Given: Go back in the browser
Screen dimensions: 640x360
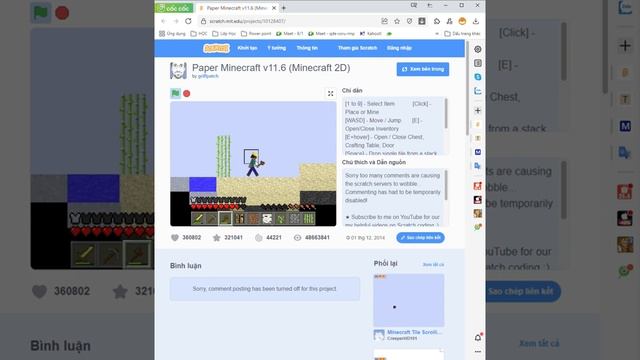Looking at the screenshot, I should (x=163, y=21).
